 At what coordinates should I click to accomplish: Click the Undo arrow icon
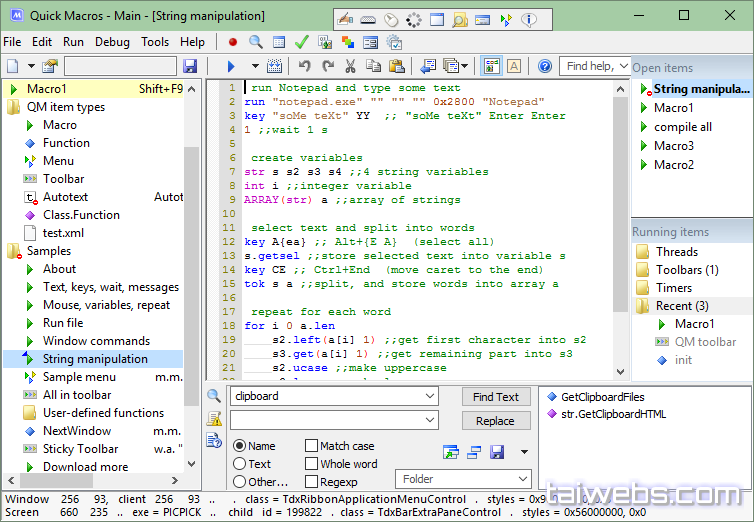click(x=304, y=66)
